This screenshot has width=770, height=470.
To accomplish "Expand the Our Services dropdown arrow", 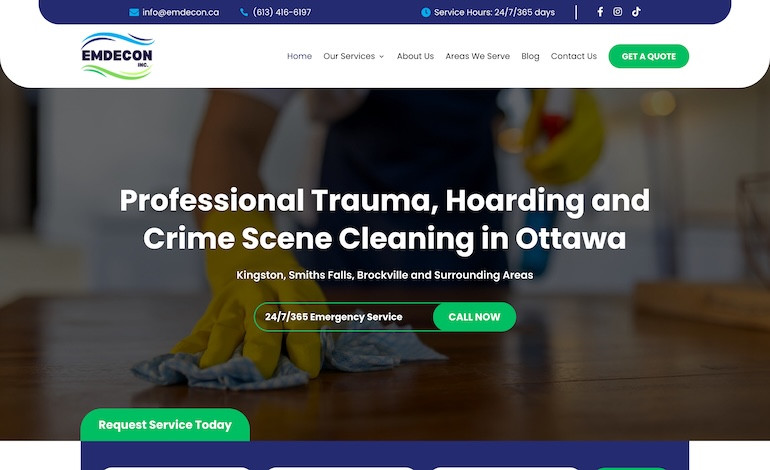I will [382, 57].
